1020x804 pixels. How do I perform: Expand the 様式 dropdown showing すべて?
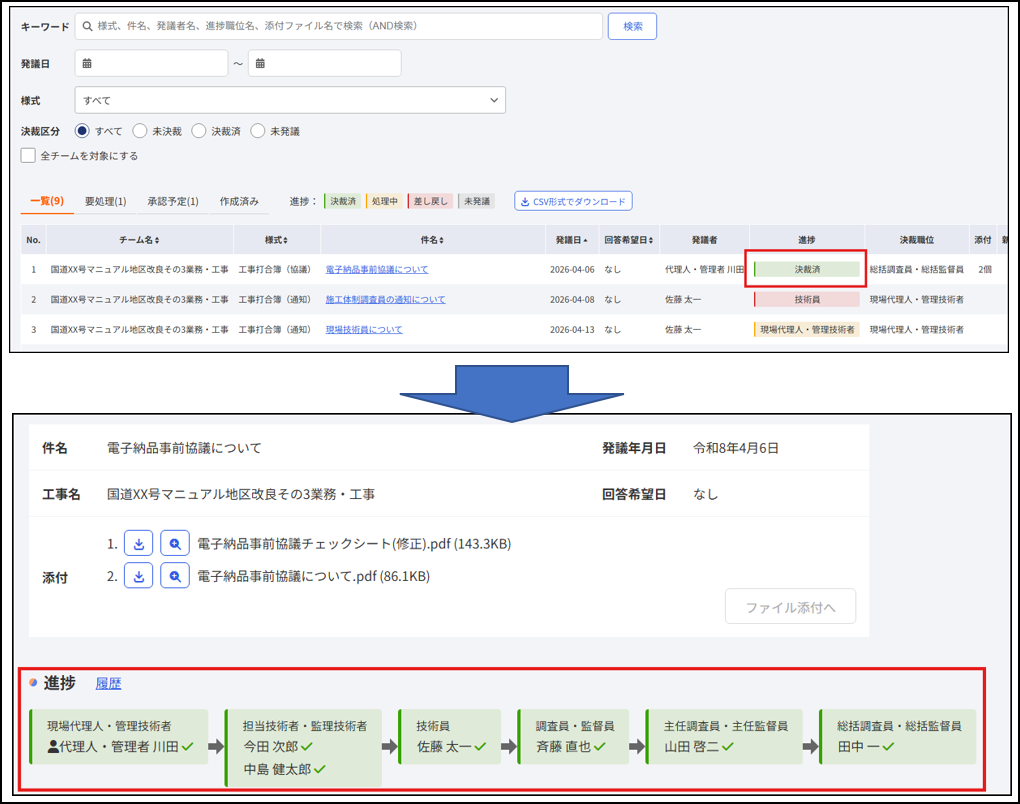point(290,100)
